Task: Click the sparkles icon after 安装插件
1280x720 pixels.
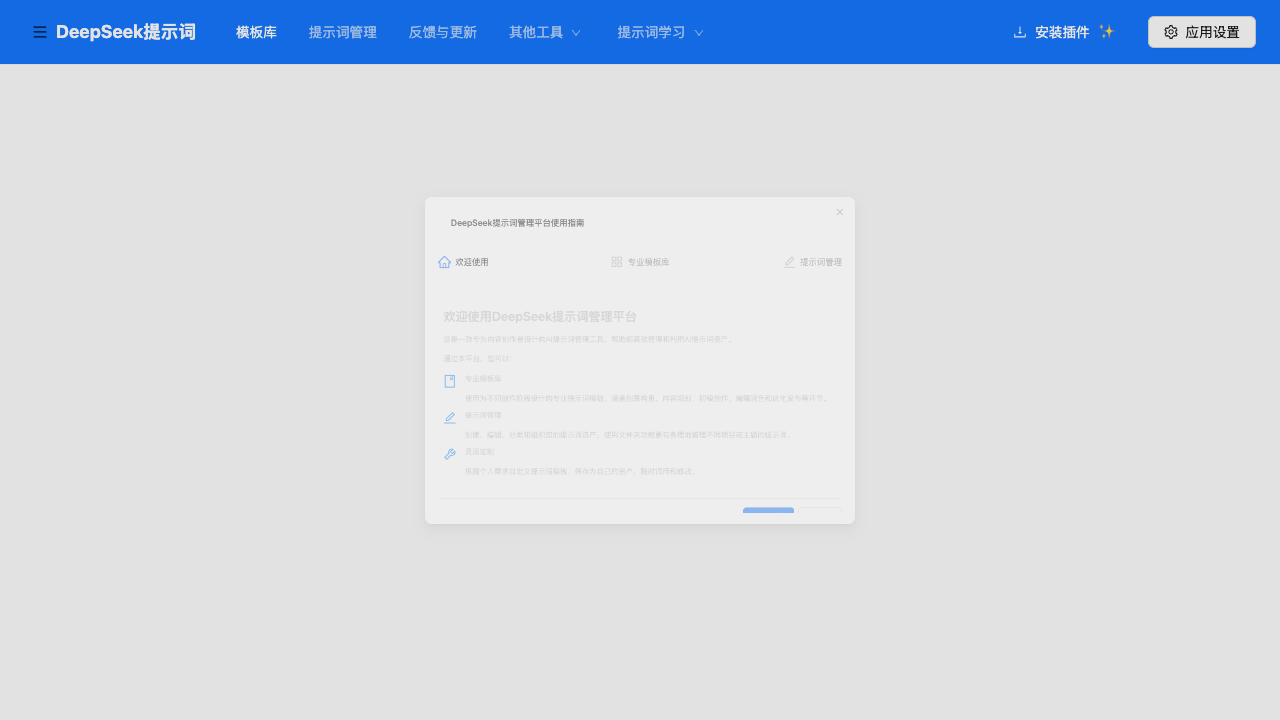Action: click(x=1106, y=32)
